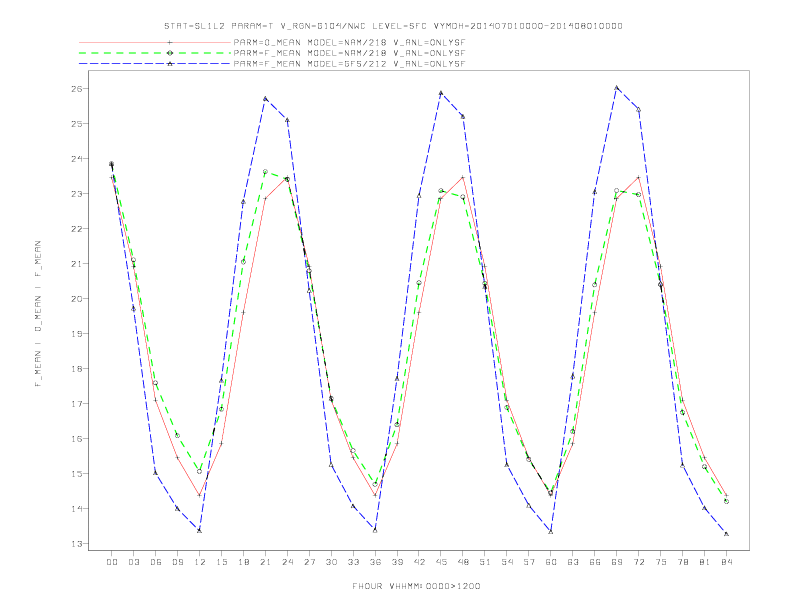Click the y-axis tick label 24
The width and height of the screenshot is (792, 612).
(x=77, y=159)
